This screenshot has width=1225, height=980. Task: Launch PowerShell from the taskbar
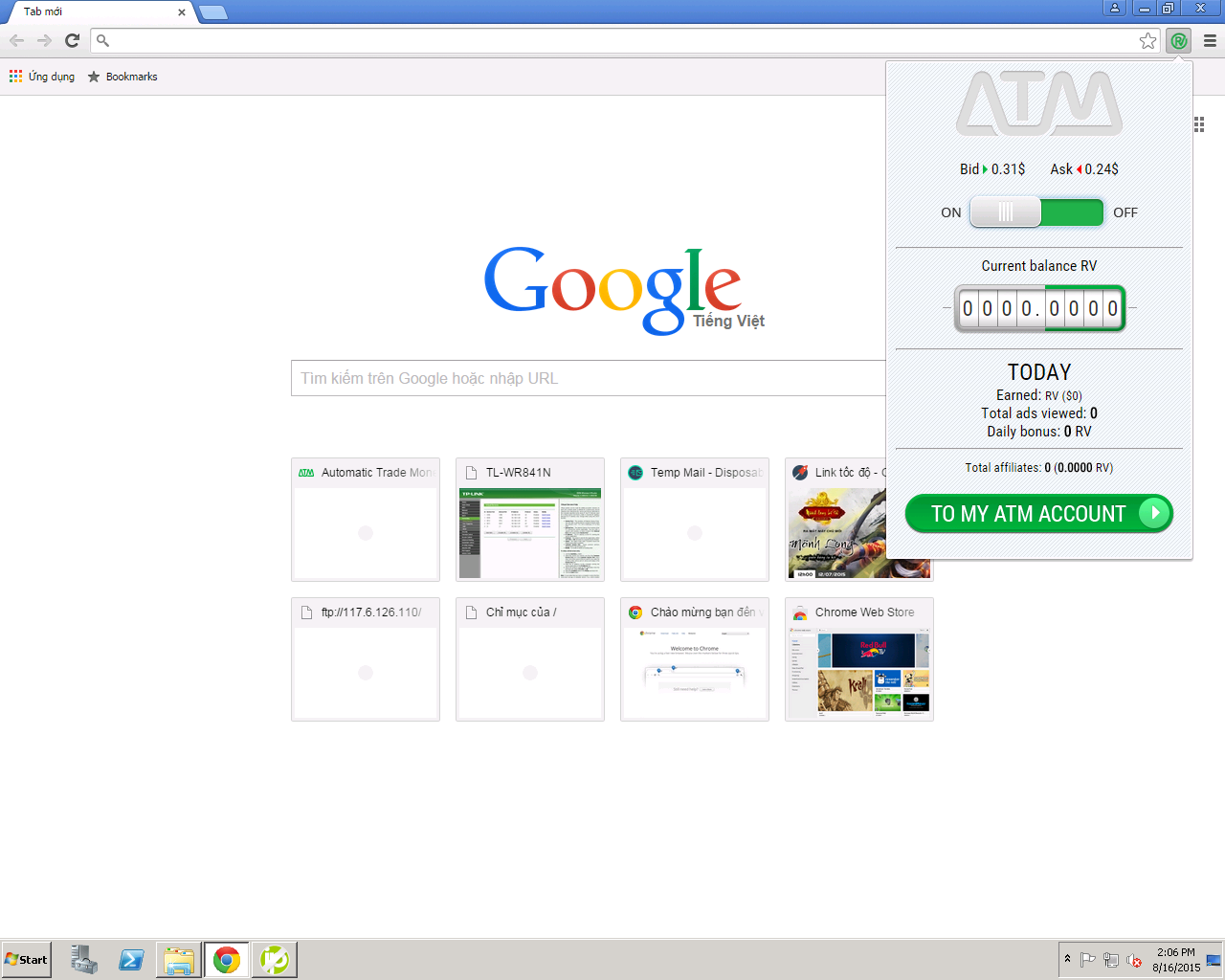(131, 960)
